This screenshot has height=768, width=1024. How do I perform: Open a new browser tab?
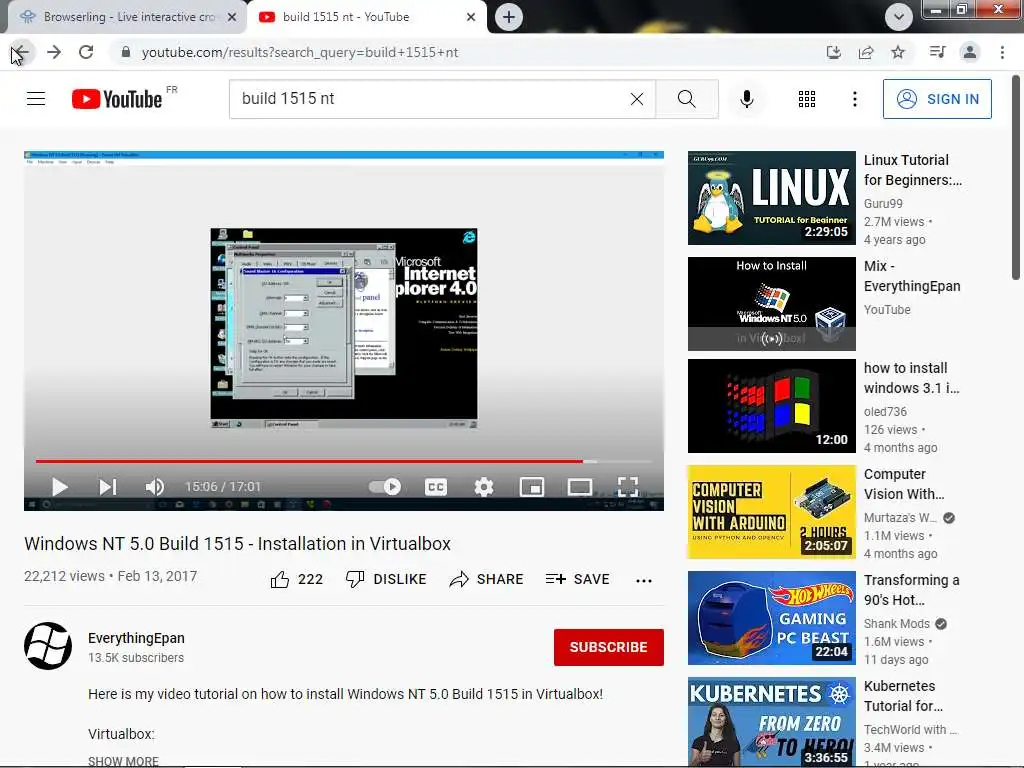[509, 17]
